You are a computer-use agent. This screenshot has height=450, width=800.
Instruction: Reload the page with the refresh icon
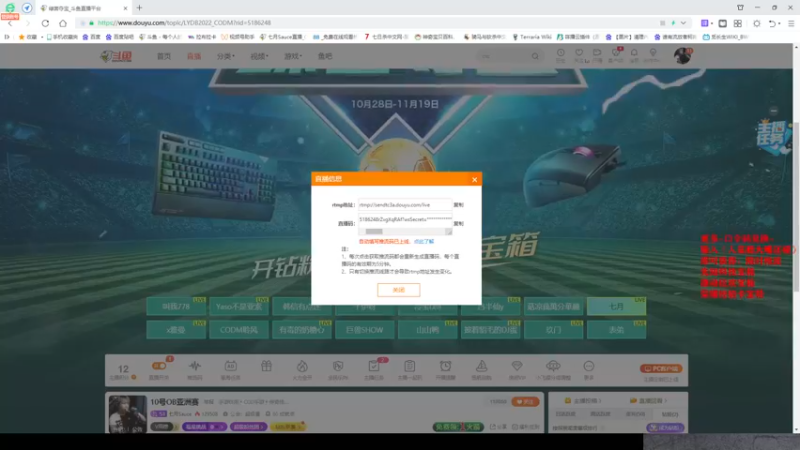[x=45, y=23]
